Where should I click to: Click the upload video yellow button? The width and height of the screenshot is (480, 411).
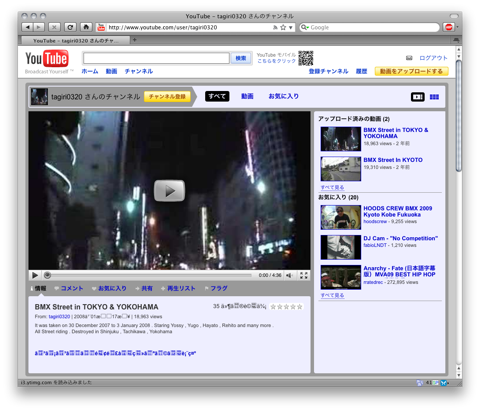click(411, 71)
